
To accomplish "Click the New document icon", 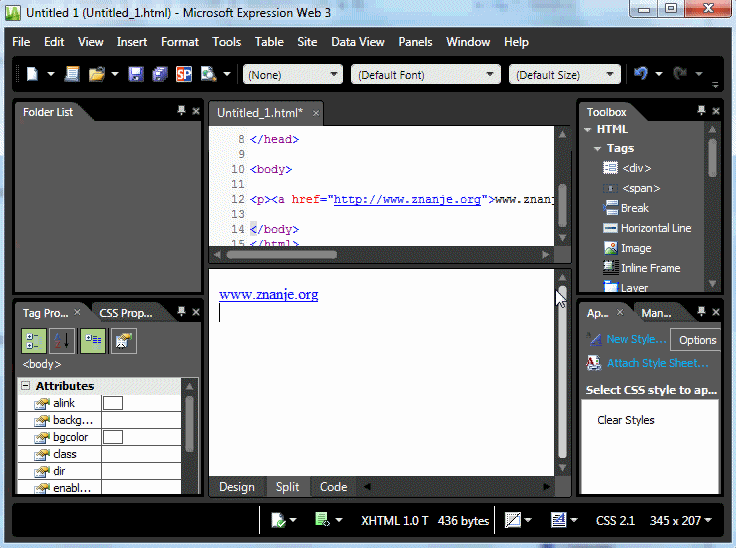I will click(x=32, y=74).
